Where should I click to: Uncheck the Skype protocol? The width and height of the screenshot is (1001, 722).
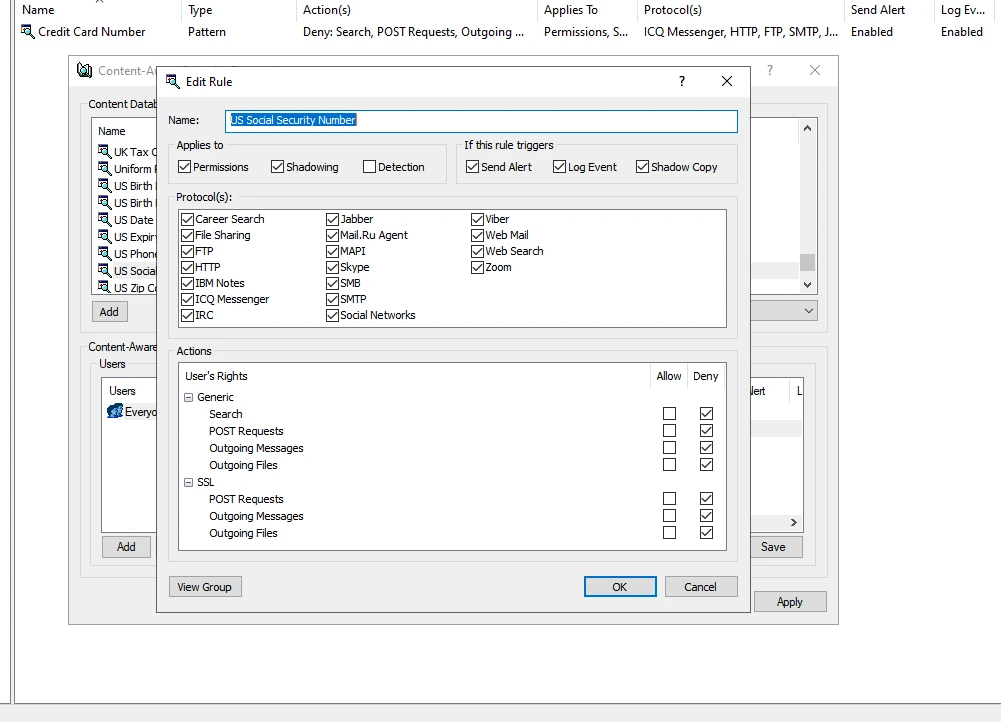click(x=332, y=267)
